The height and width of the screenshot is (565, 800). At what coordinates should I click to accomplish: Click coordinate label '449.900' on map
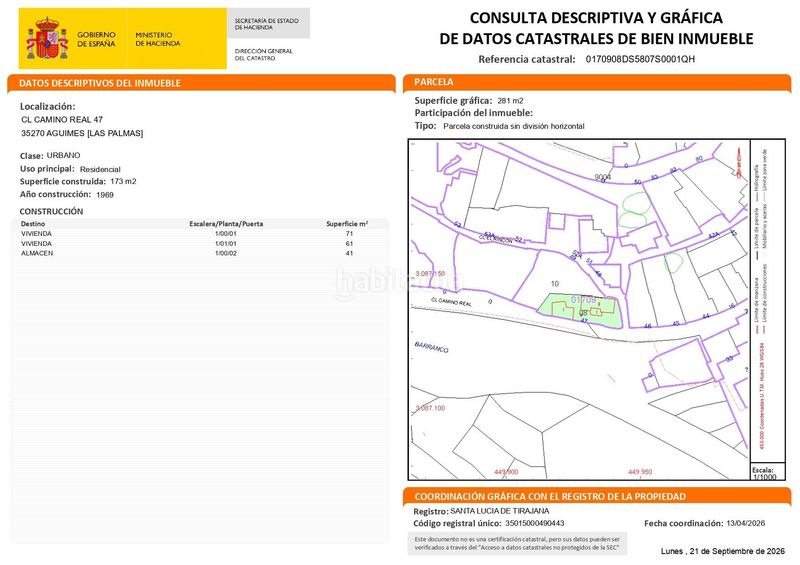(506, 472)
